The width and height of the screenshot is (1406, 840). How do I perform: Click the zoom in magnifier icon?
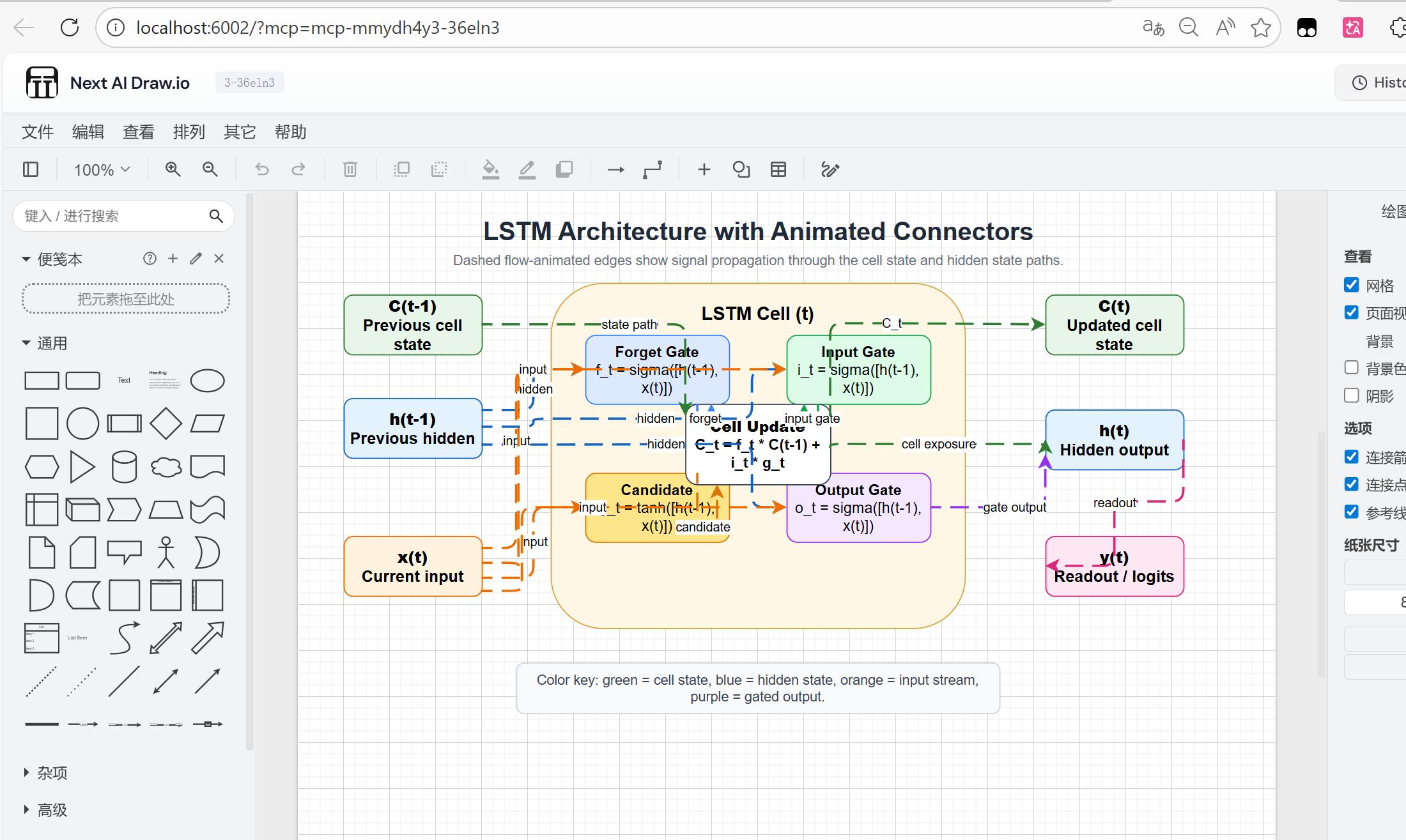click(173, 169)
